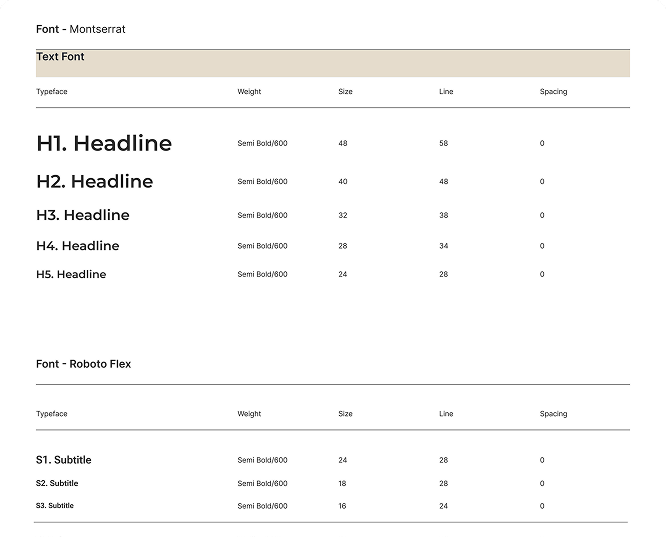This screenshot has width=666, height=537.
Task: Click 'Spacing' column header in Roboto Flex table
Action: [x=553, y=413]
